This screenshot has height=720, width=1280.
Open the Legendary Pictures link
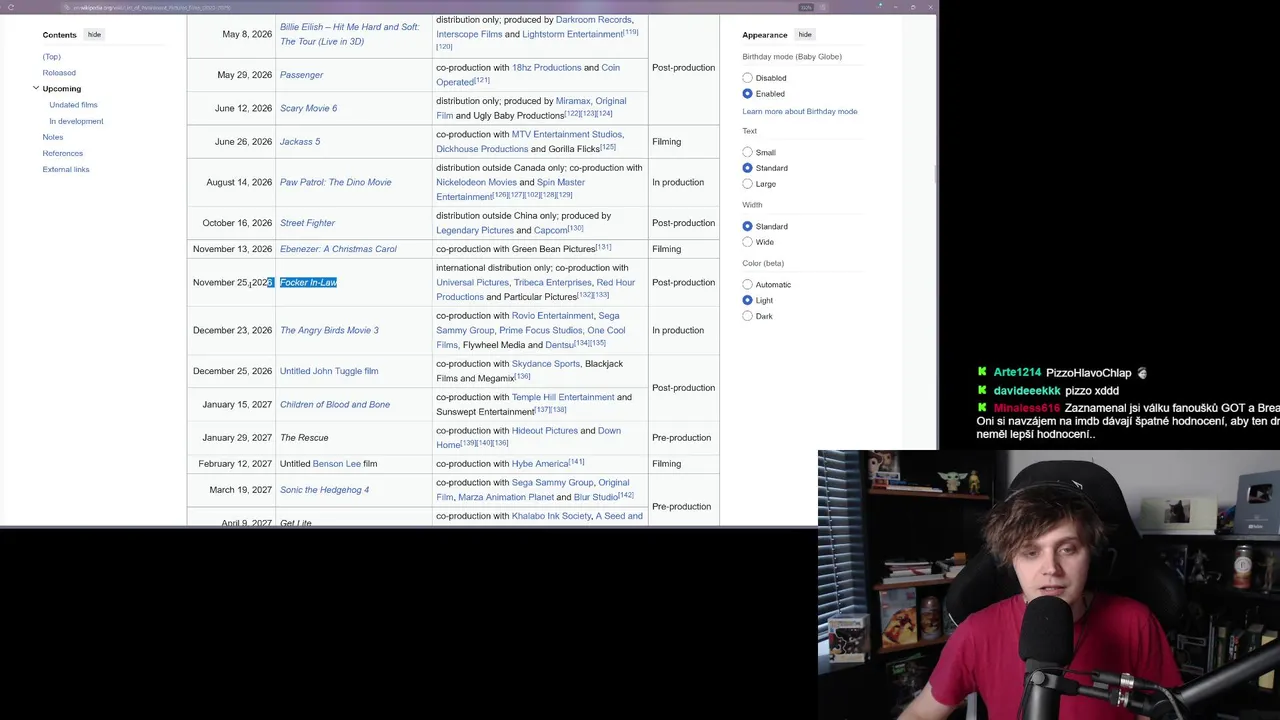474,230
